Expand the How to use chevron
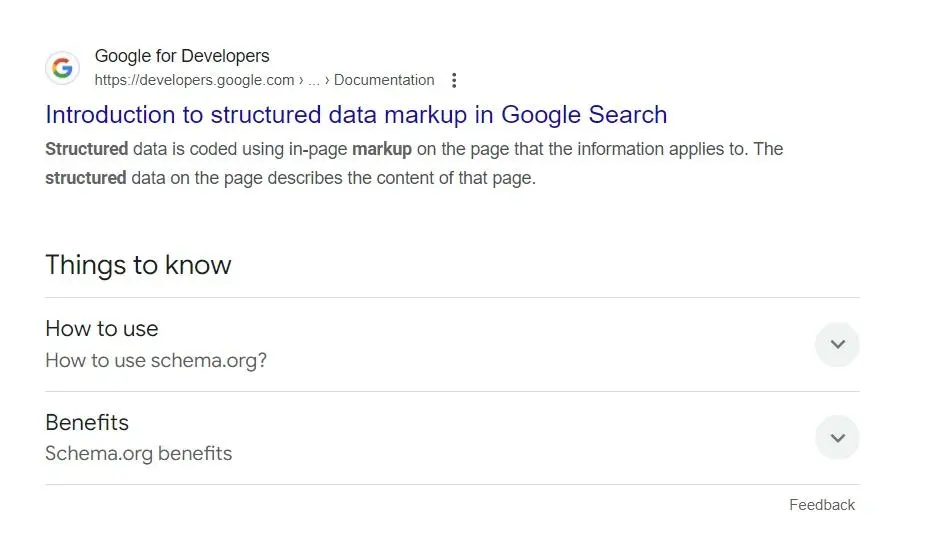Viewport: 925px width, 540px height. (x=837, y=344)
